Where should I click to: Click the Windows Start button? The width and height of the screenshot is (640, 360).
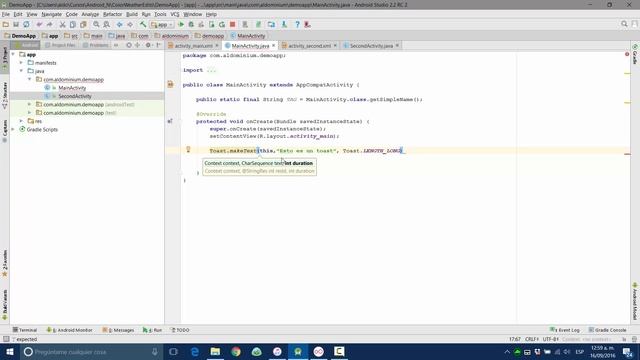coord(10,351)
